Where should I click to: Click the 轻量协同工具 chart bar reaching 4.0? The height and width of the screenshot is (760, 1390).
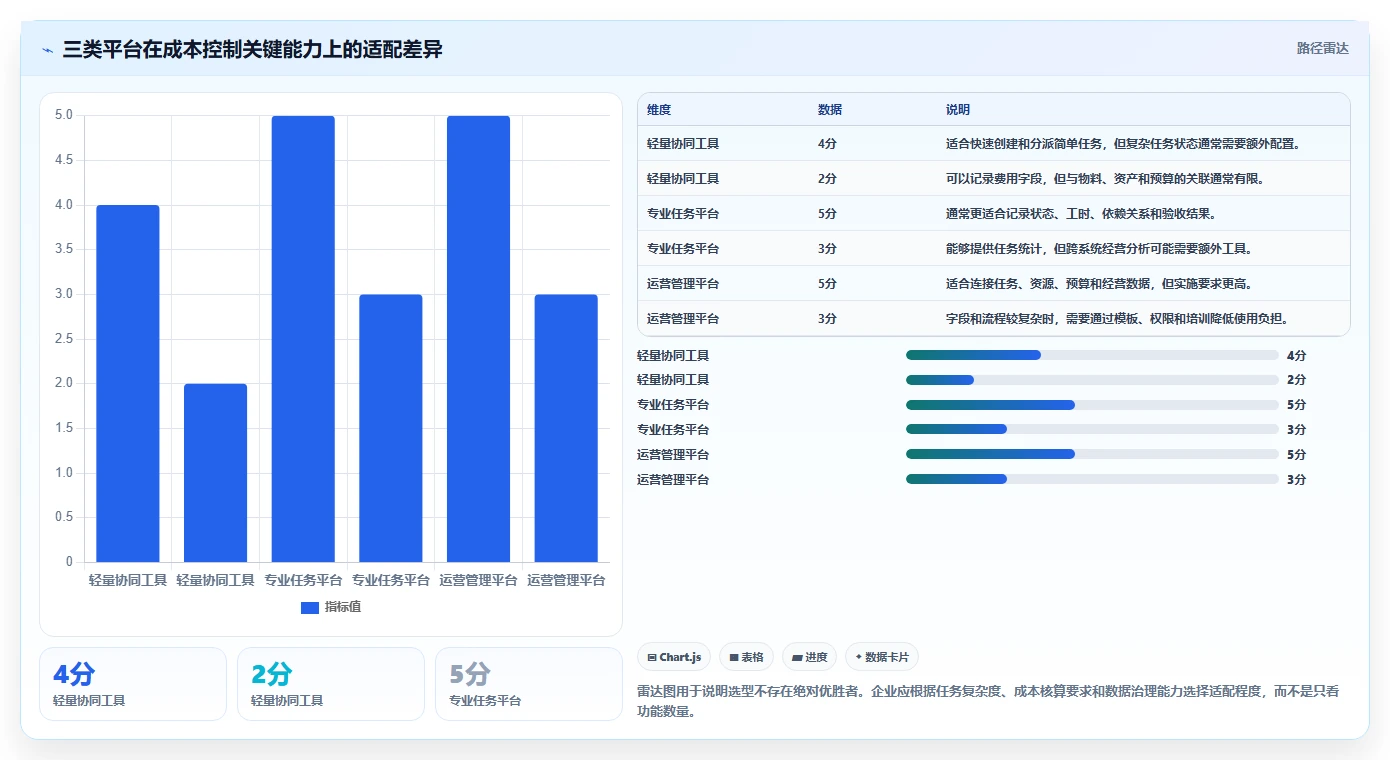[128, 383]
